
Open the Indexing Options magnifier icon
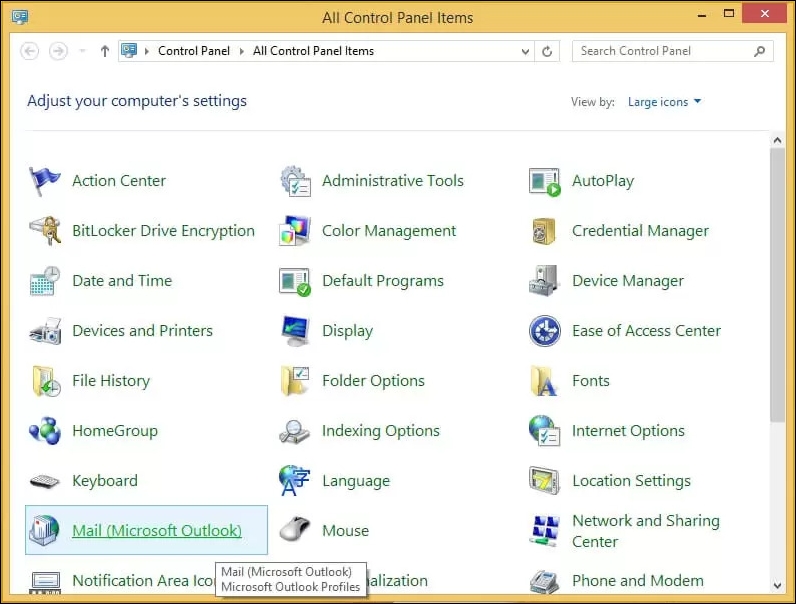(x=294, y=431)
